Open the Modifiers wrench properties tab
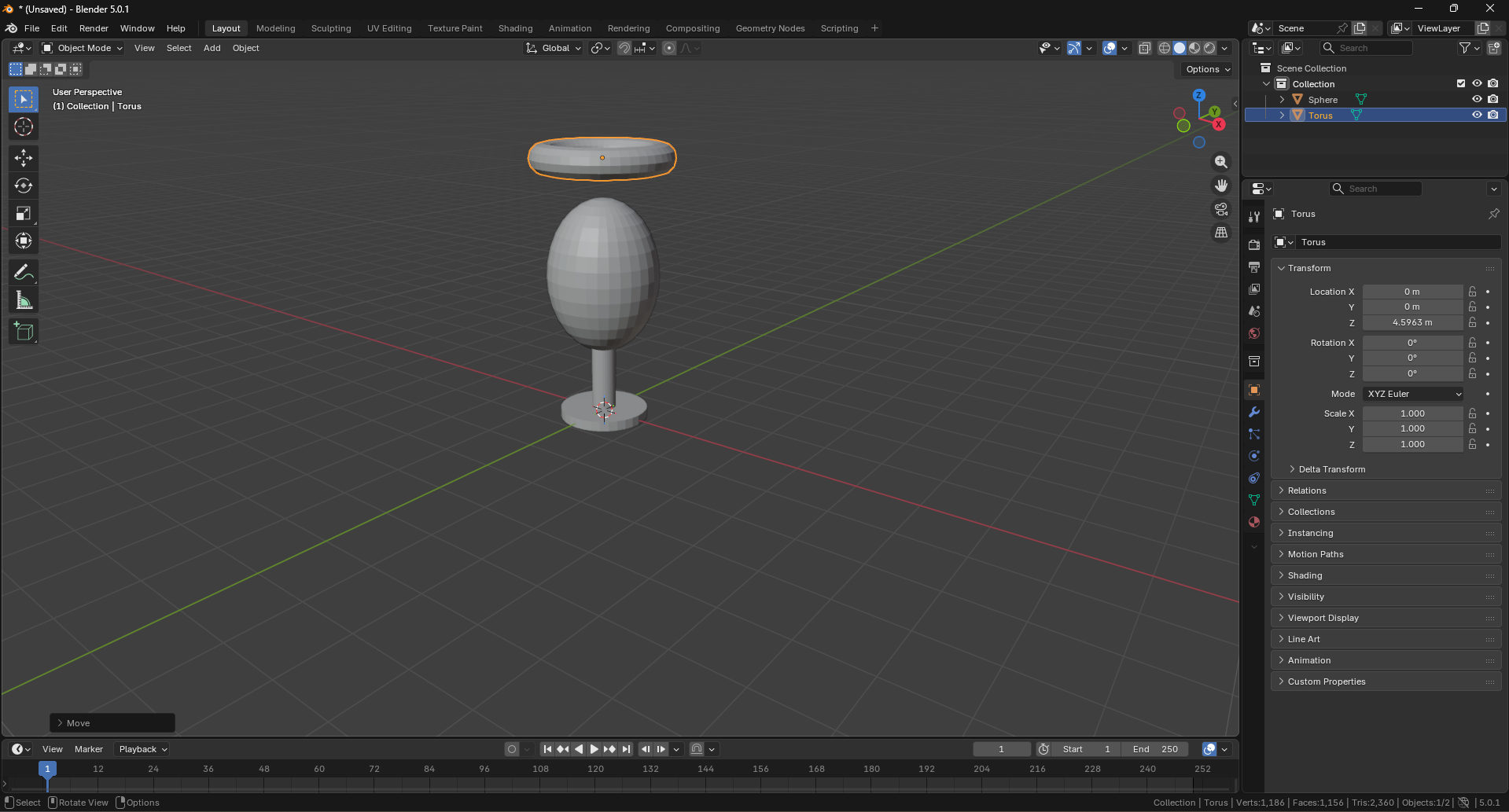This screenshot has height=812, width=1509. click(x=1254, y=412)
